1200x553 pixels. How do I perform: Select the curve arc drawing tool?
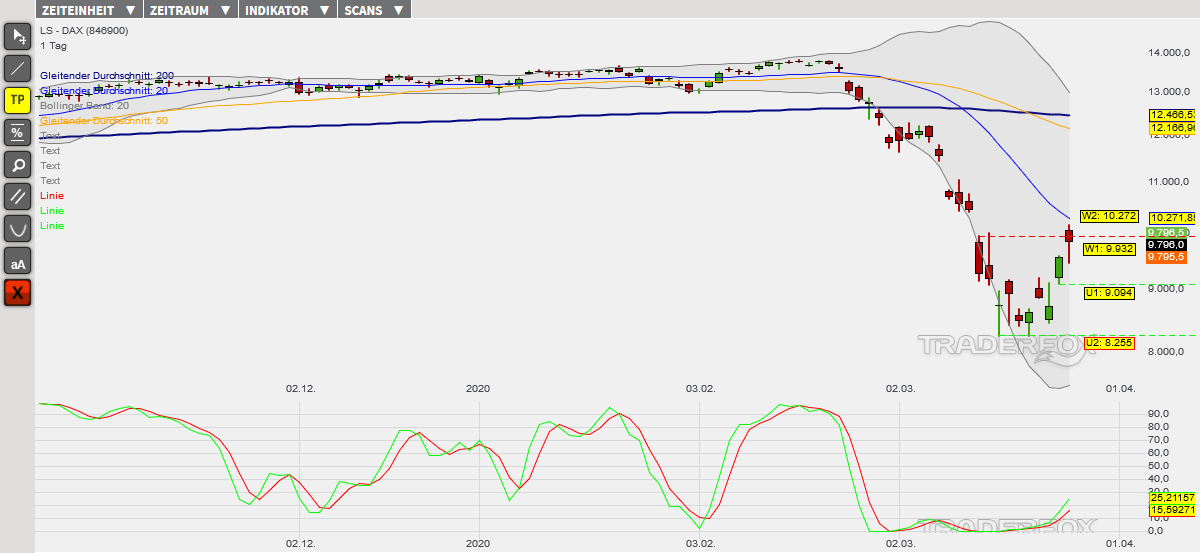pos(17,229)
